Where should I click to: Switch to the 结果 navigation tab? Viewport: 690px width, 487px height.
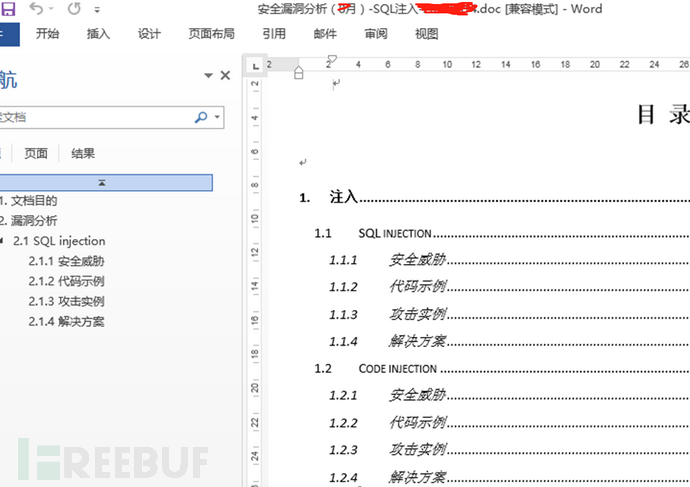[x=83, y=154]
